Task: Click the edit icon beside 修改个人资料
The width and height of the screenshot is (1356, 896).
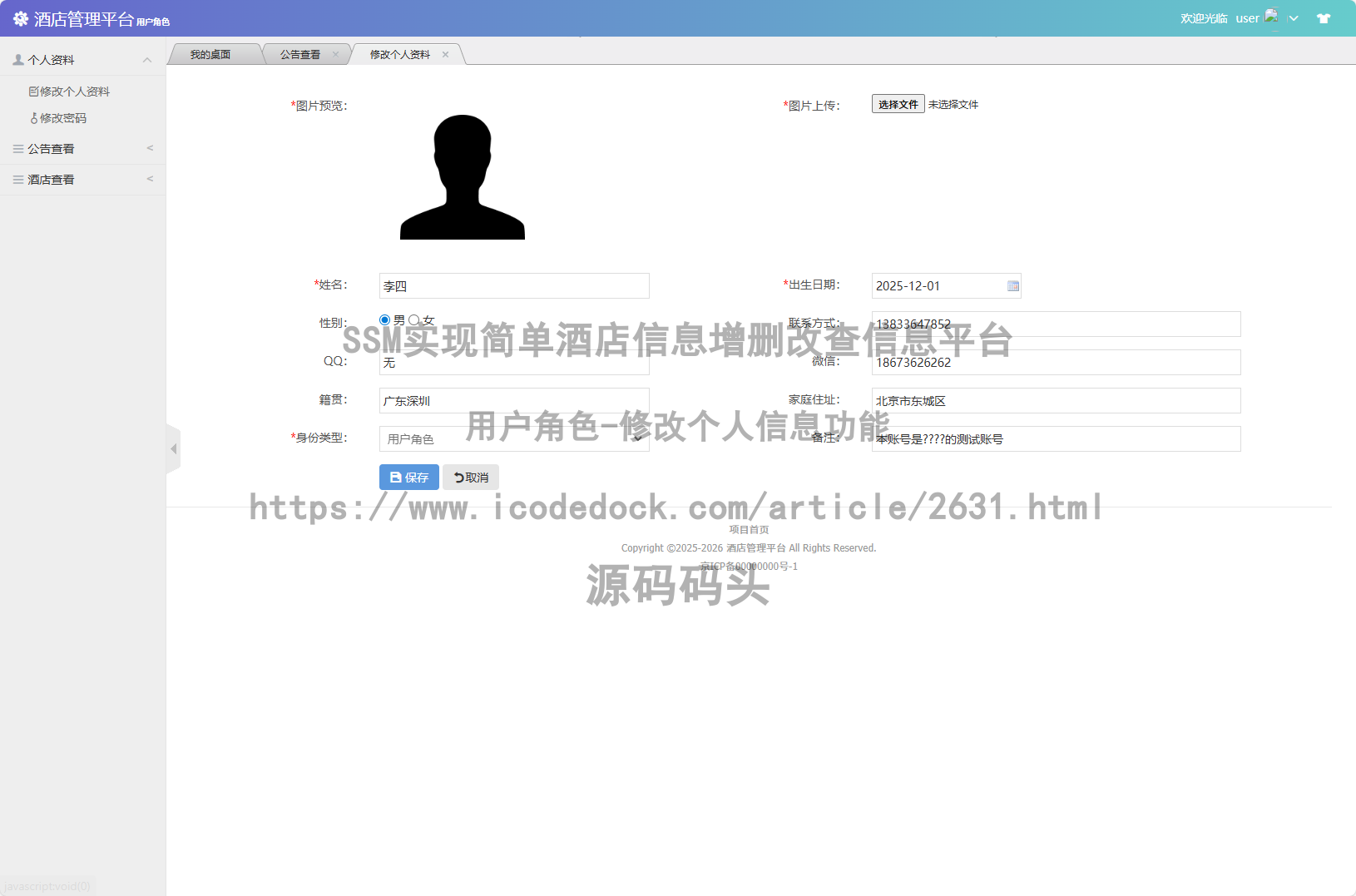Action: pyautogui.click(x=35, y=92)
